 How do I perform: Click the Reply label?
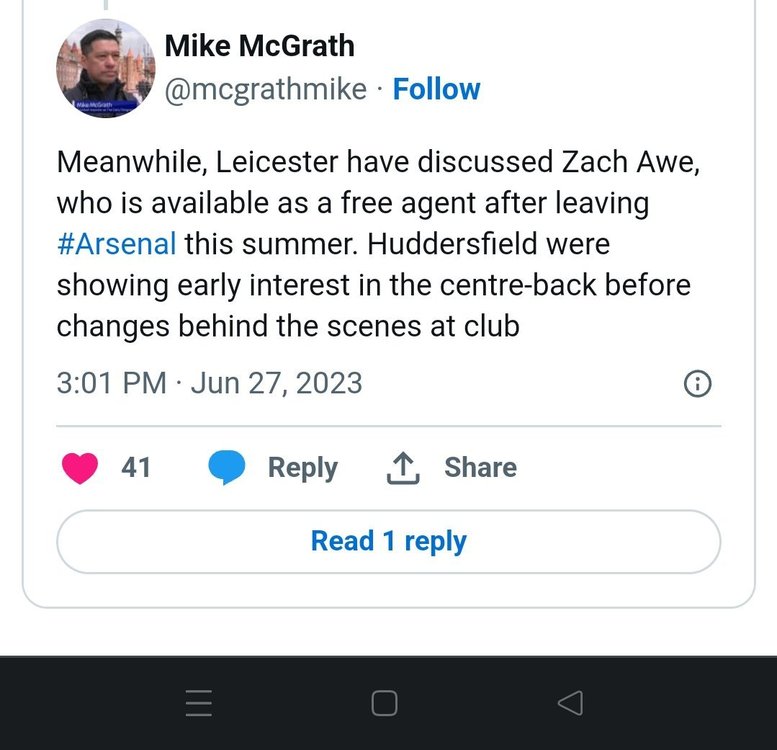pos(303,468)
